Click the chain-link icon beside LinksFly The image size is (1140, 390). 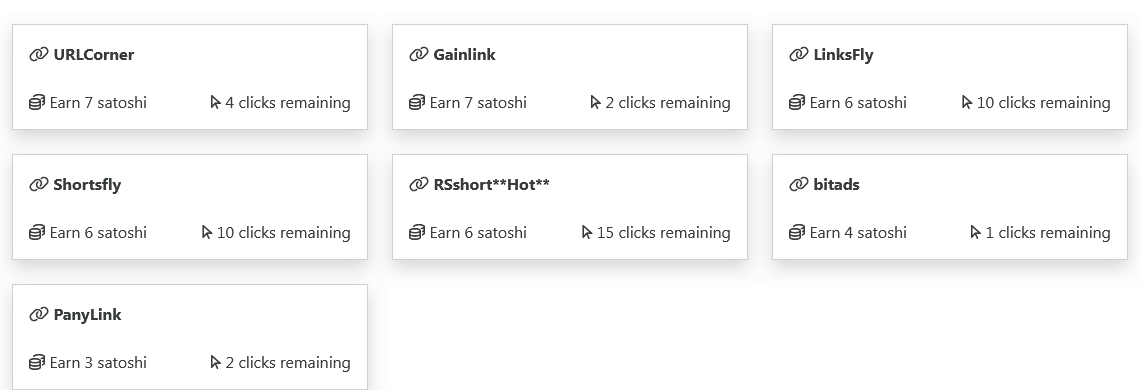tap(799, 55)
